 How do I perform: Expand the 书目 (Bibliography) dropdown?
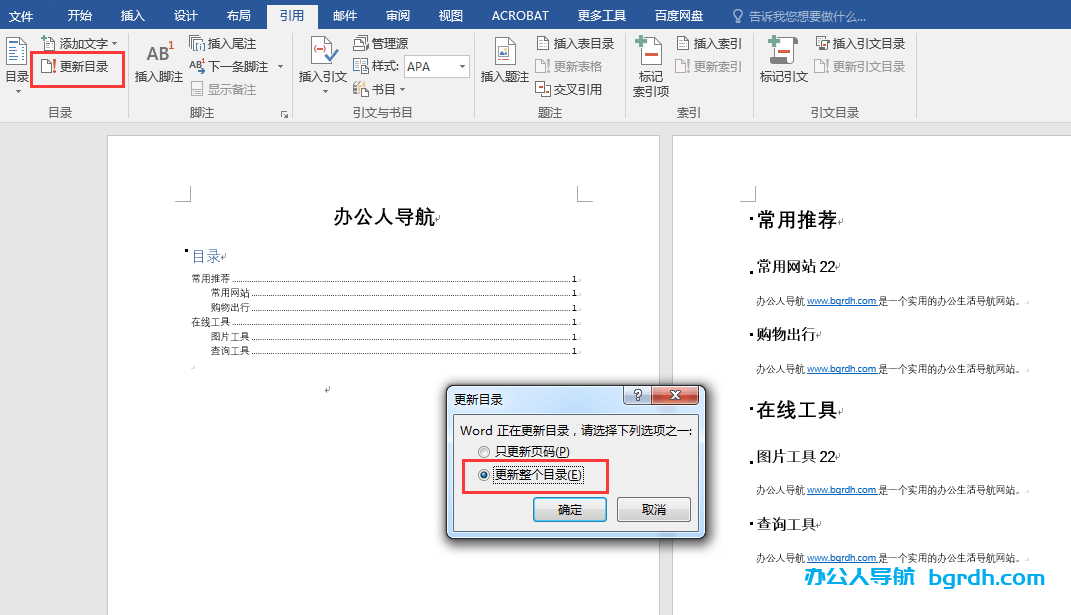tap(380, 87)
